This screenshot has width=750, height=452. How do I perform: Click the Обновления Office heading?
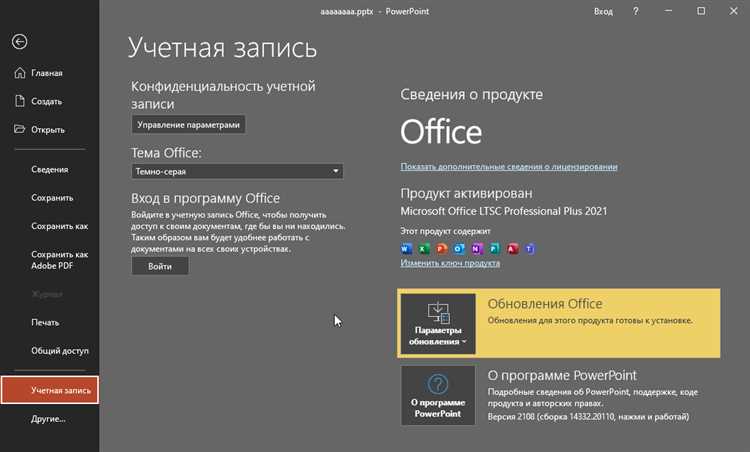click(x=545, y=304)
